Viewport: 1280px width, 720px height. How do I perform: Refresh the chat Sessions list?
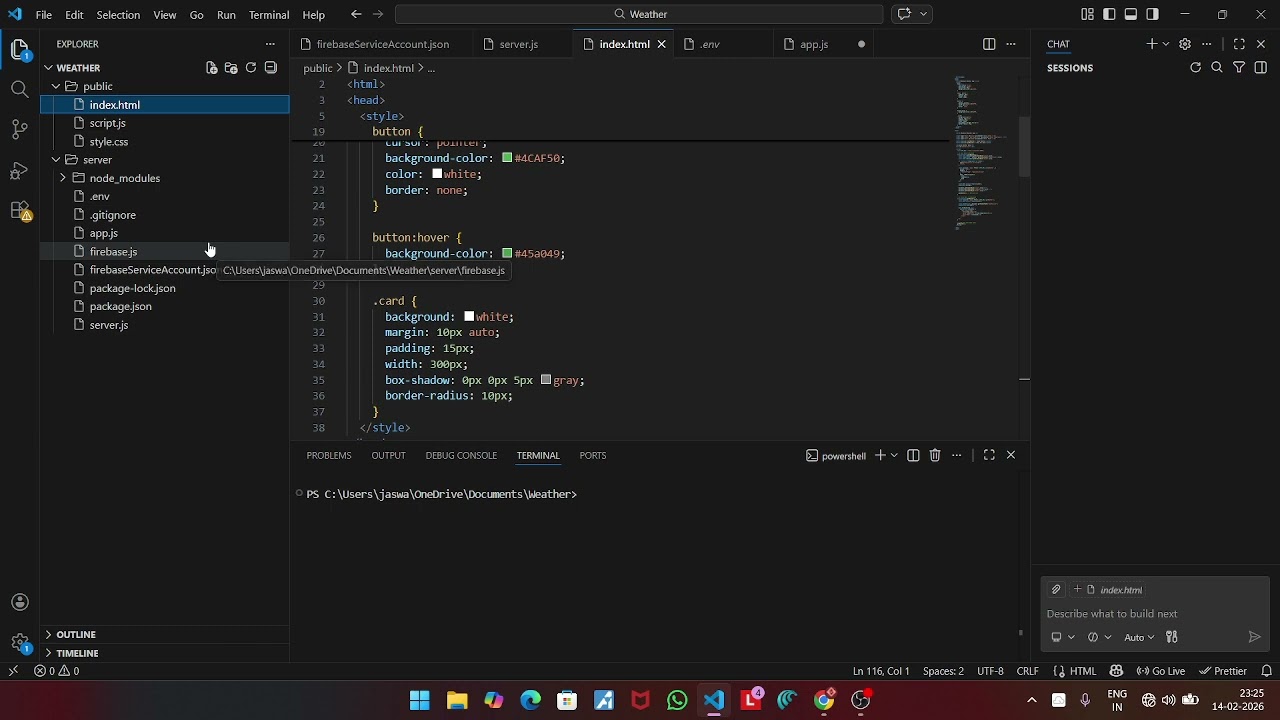[1195, 68]
